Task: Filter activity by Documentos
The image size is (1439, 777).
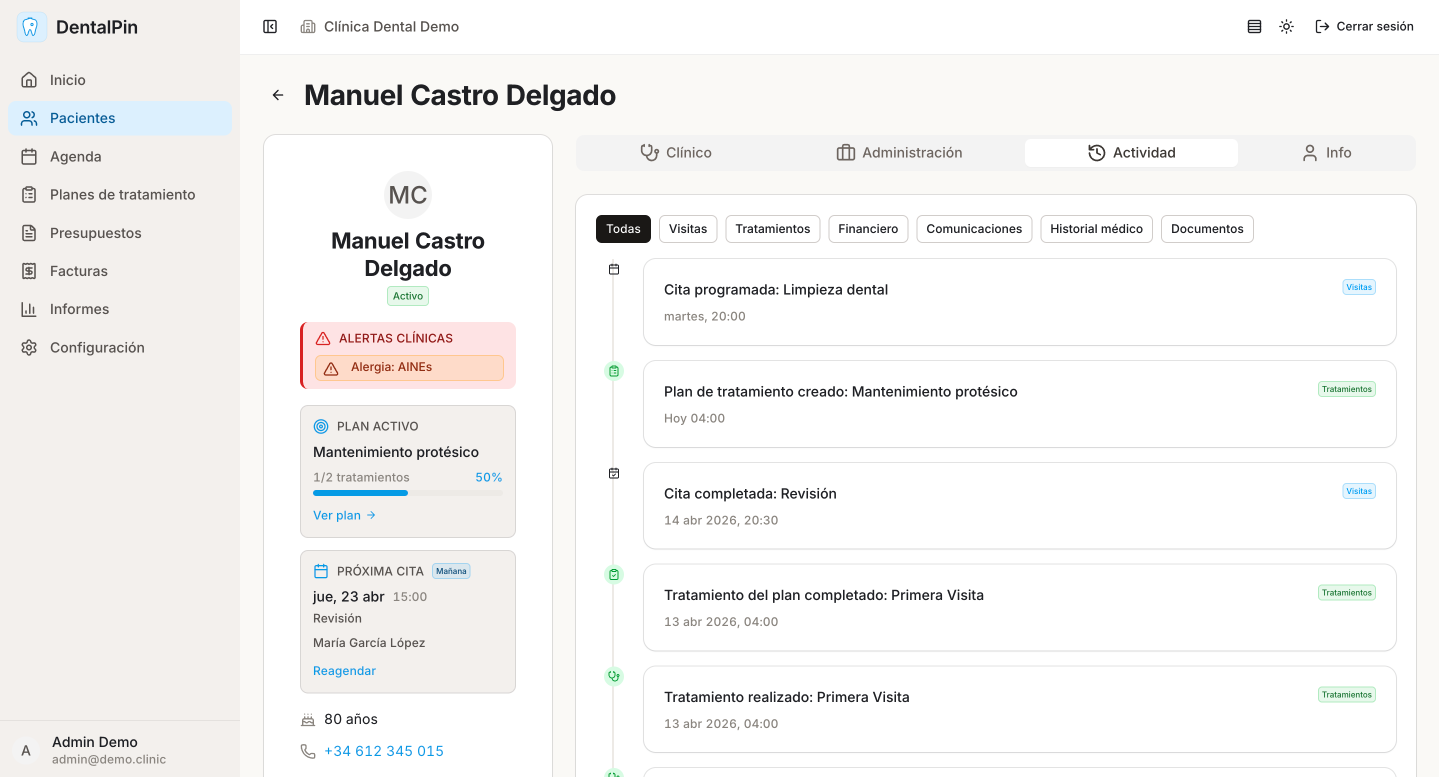Action: click(1206, 229)
